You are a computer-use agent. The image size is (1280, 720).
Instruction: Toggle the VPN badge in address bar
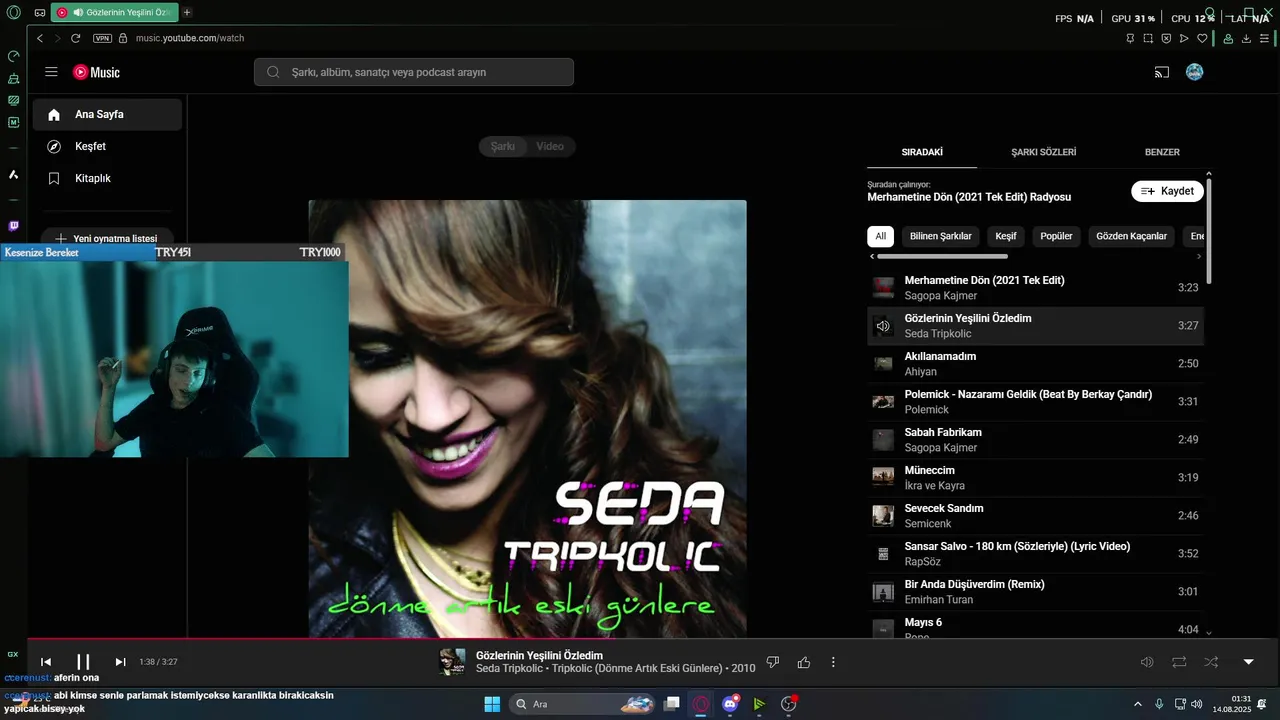[x=102, y=38]
